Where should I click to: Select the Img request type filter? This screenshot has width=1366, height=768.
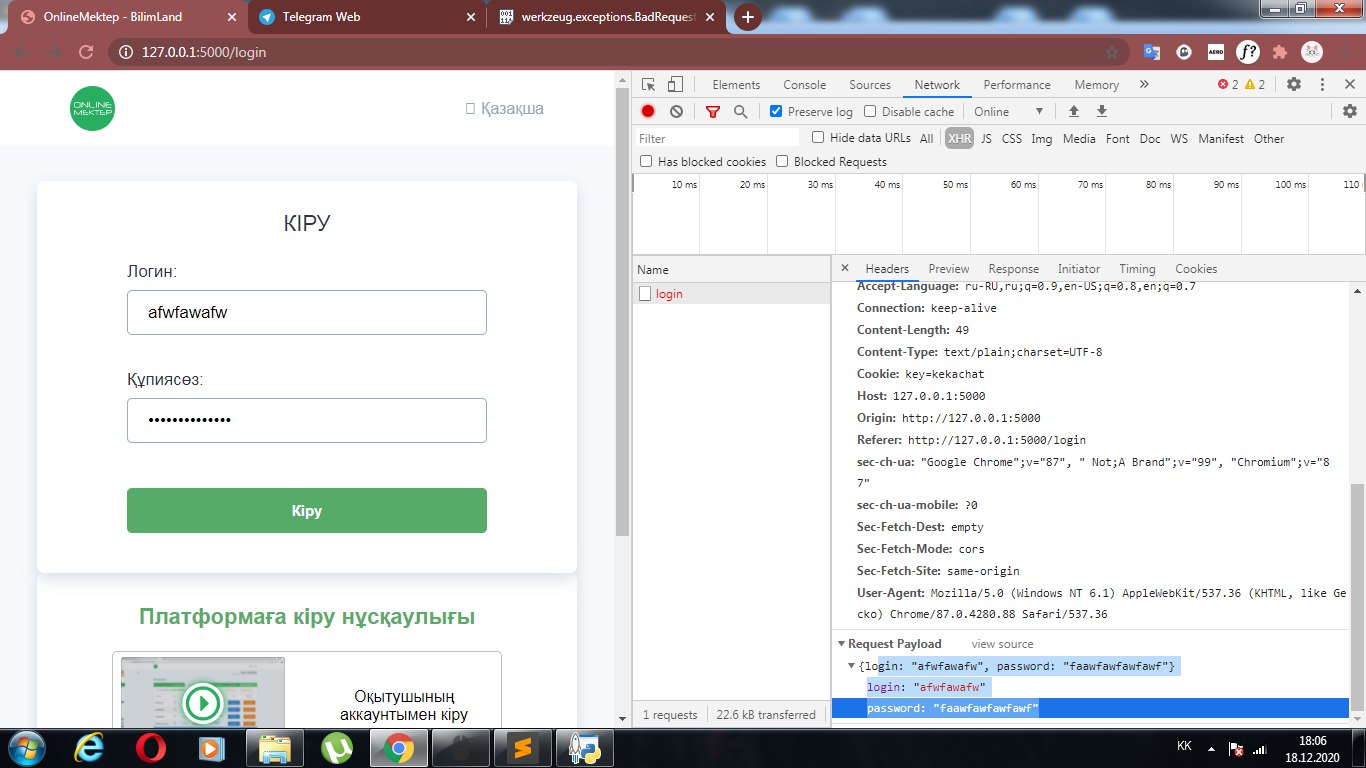(x=1042, y=139)
